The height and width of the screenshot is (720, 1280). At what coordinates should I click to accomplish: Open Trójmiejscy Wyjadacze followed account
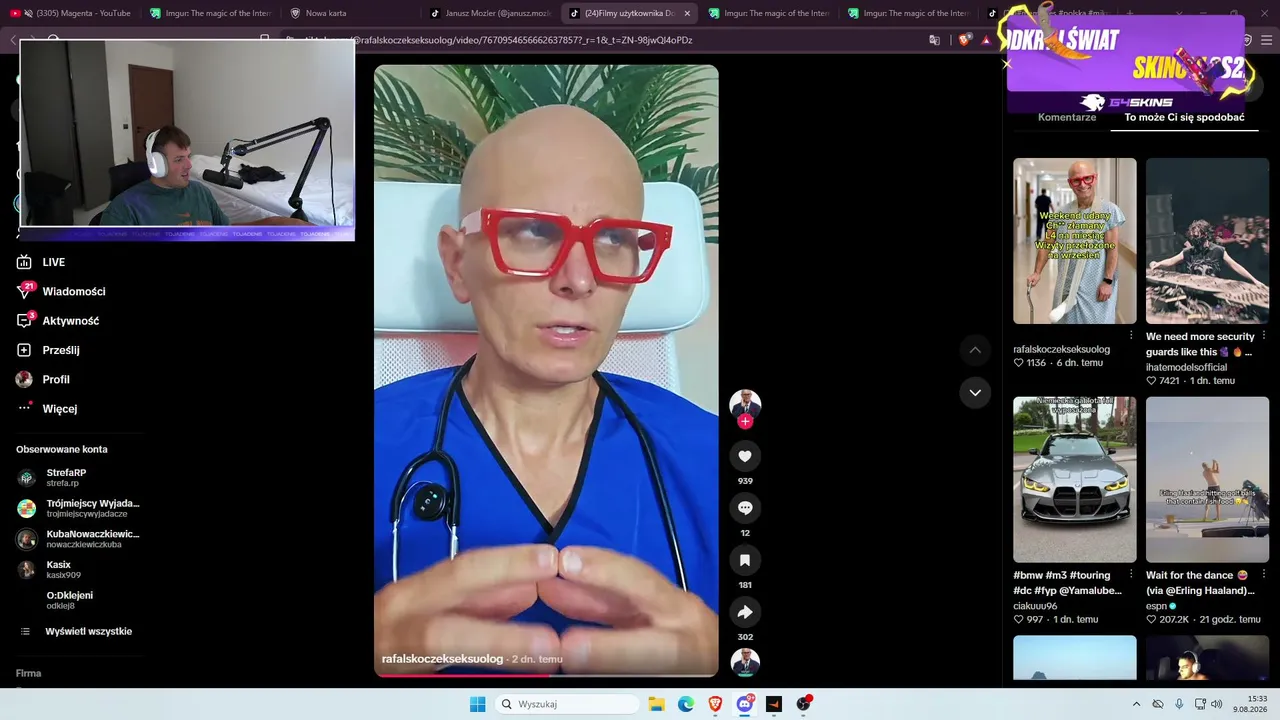78,508
